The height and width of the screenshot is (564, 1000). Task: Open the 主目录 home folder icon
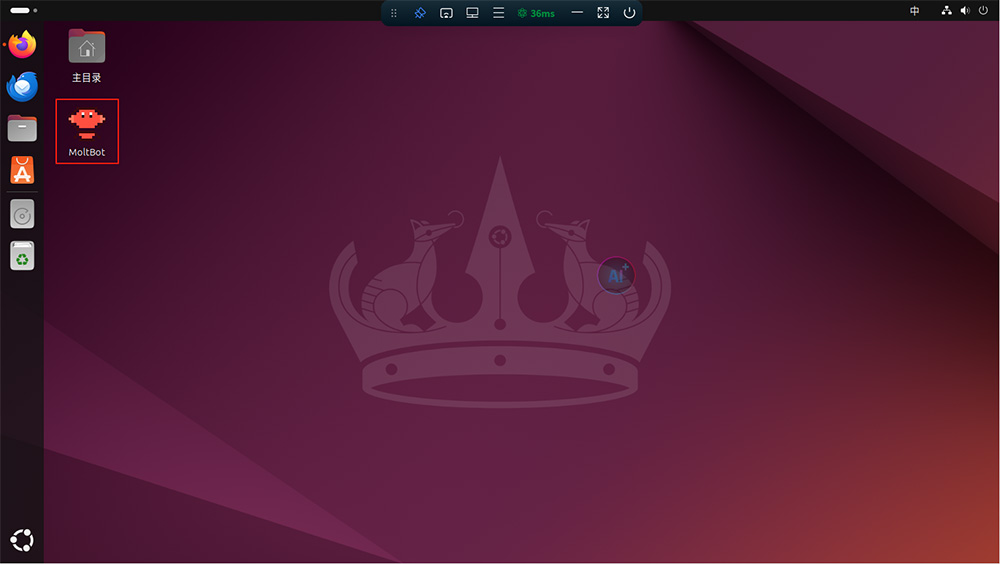[87, 56]
